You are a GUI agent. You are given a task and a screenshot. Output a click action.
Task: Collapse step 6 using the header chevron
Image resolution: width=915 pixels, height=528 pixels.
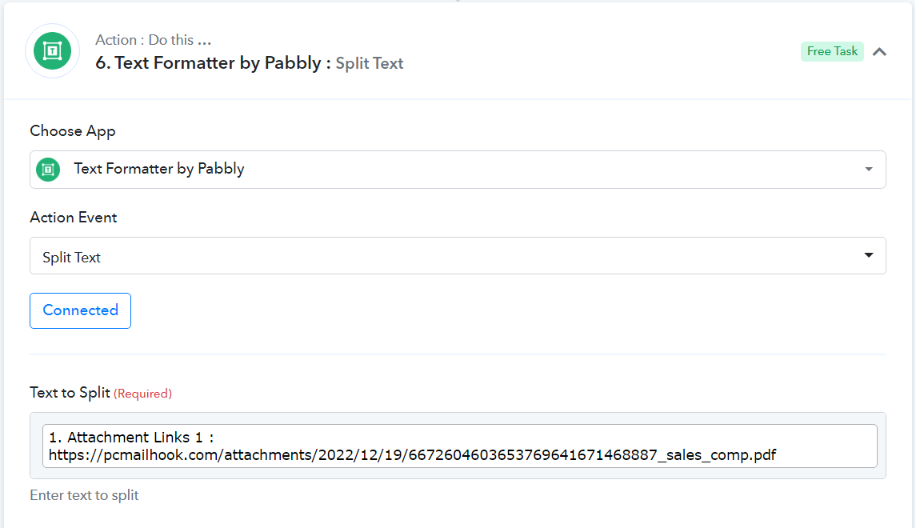[879, 52]
